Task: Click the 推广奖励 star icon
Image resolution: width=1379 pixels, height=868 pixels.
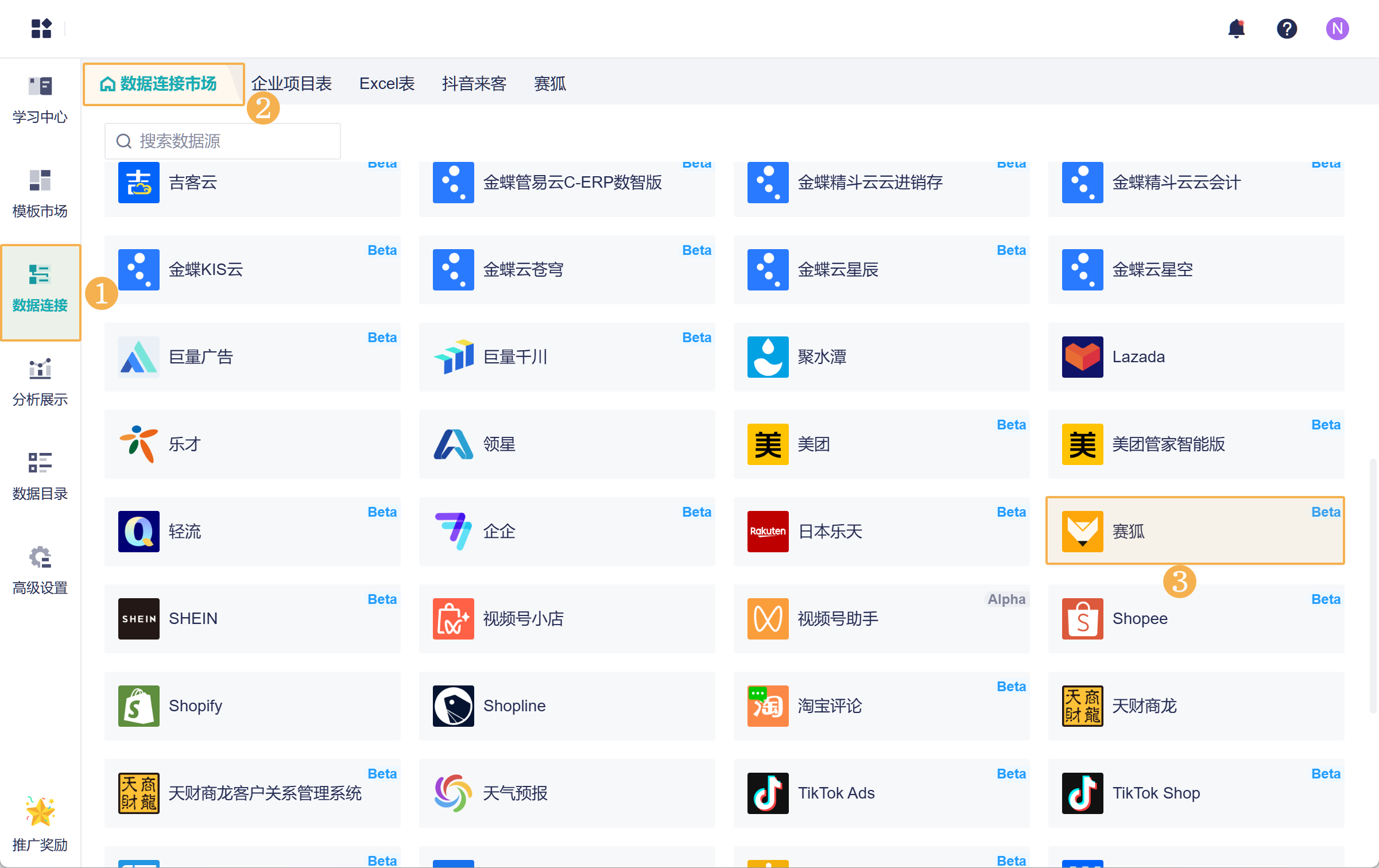Action: (40, 812)
